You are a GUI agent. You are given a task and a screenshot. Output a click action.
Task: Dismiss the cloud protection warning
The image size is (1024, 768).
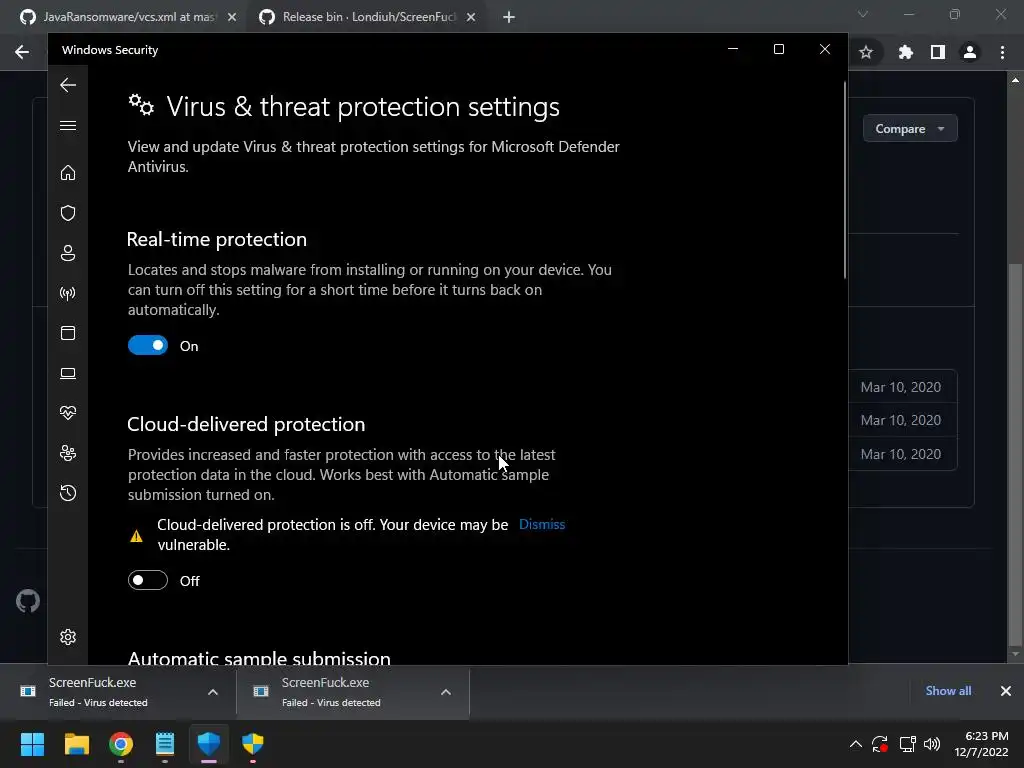click(542, 524)
